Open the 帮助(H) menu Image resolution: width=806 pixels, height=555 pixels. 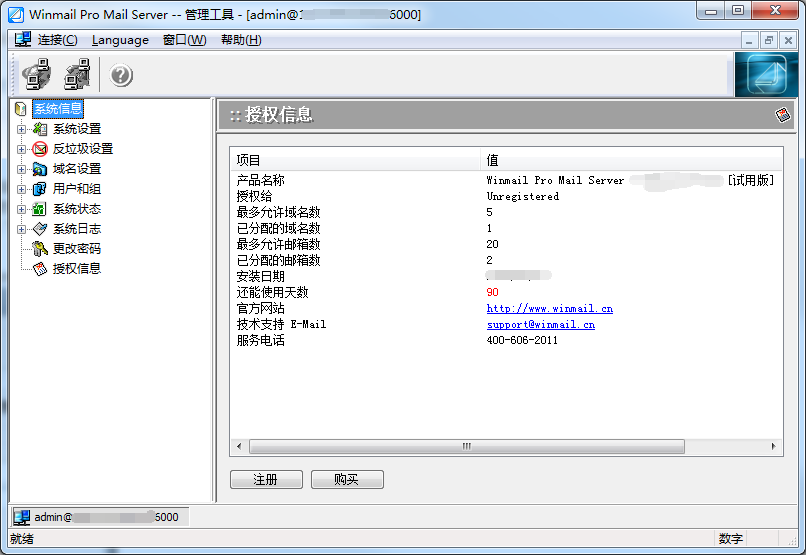coord(241,40)
